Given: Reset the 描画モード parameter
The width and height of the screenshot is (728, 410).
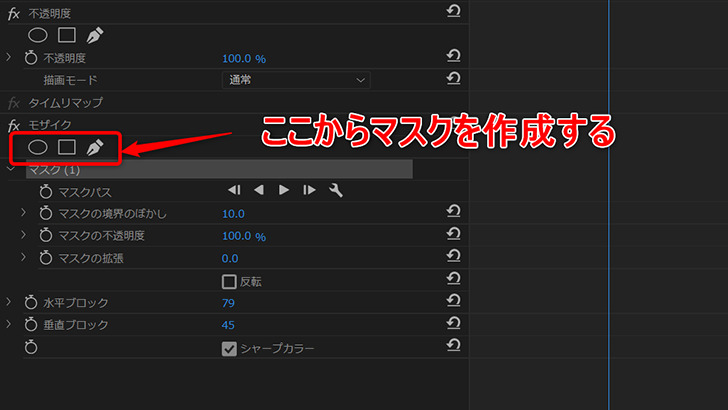Looking at the screenshot, I should (x=453, y=78).
